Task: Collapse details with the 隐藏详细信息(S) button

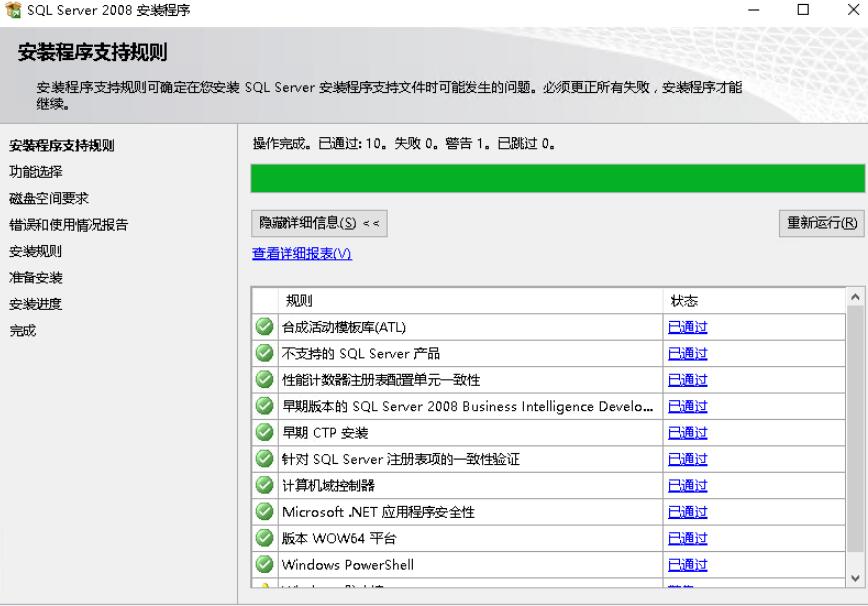Action: pos(319,224)
